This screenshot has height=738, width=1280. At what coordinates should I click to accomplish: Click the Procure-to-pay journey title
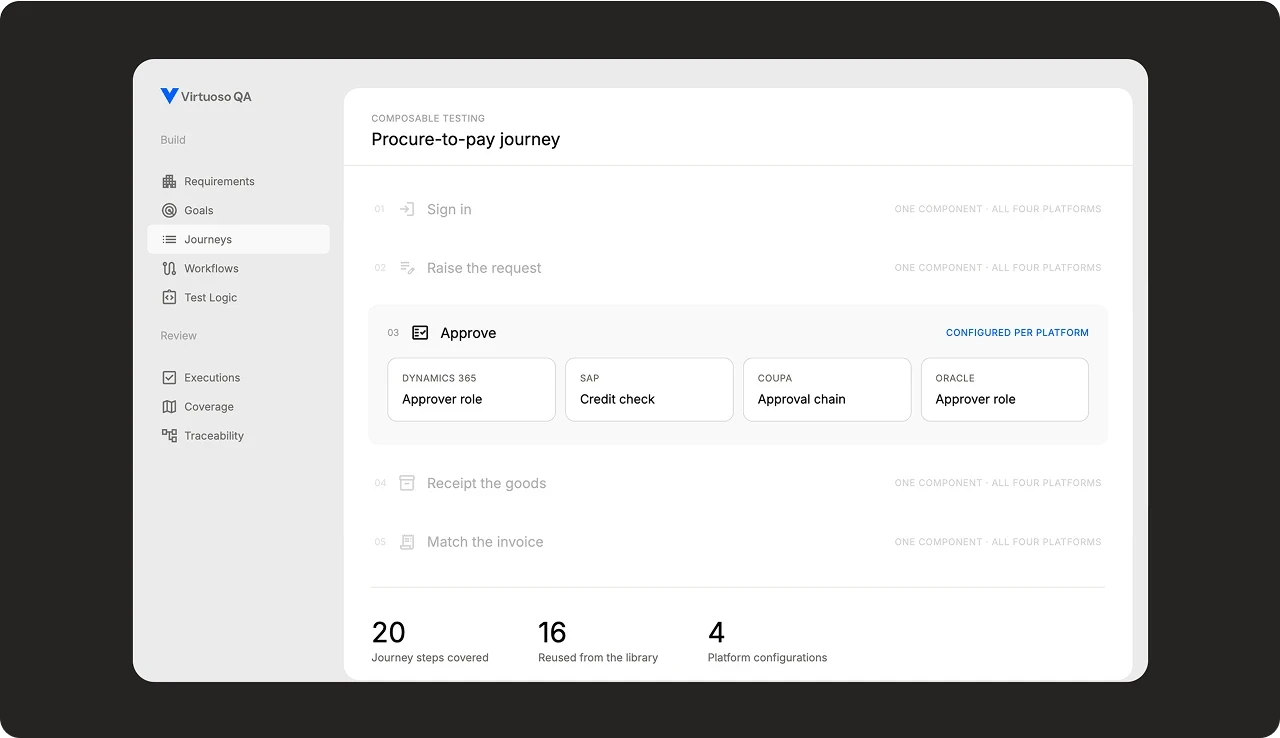point(465,139)
